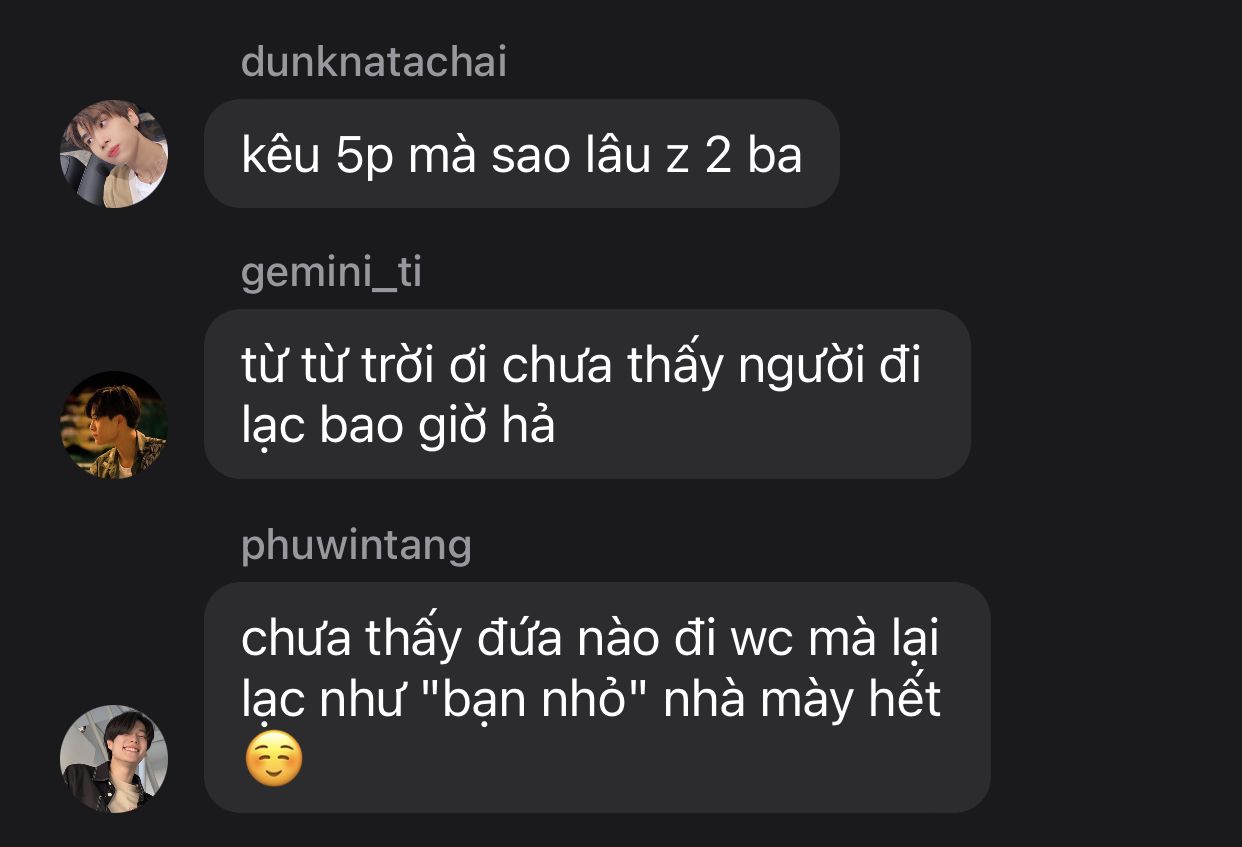Click the line "lạc bao giờ hả"
Screen dimensions: 1242x847
pyautogui.click(x=398, y=428)
